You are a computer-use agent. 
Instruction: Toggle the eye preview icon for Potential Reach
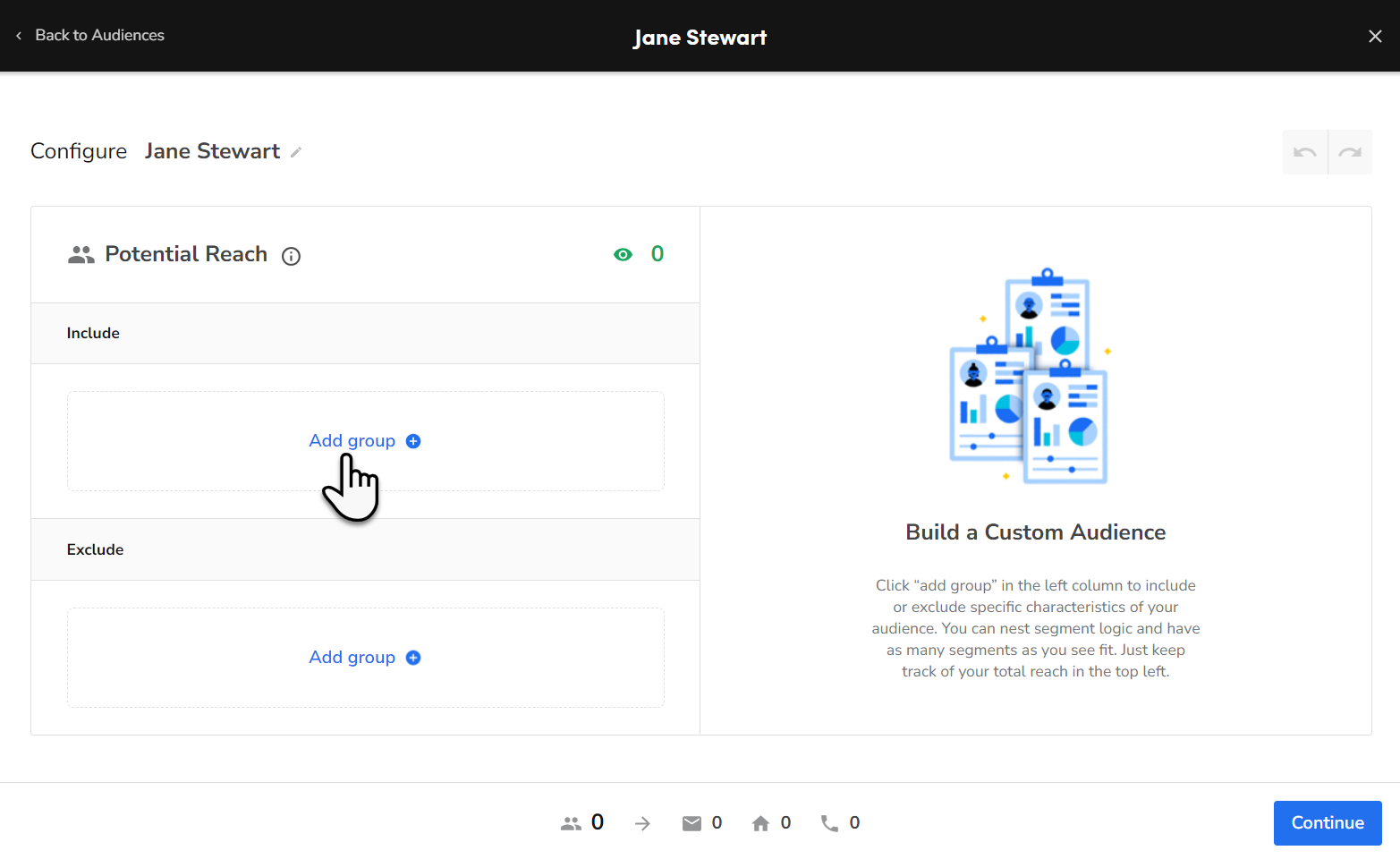624,254
